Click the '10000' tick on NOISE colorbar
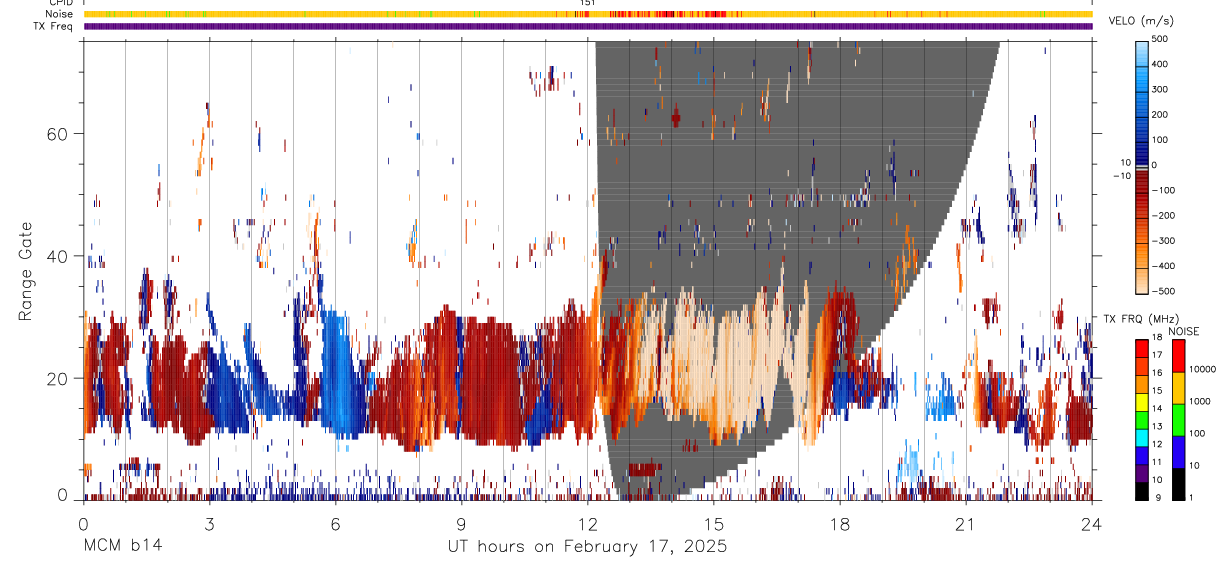This screenshot has width=1228, height=567. pos(1203,370)
